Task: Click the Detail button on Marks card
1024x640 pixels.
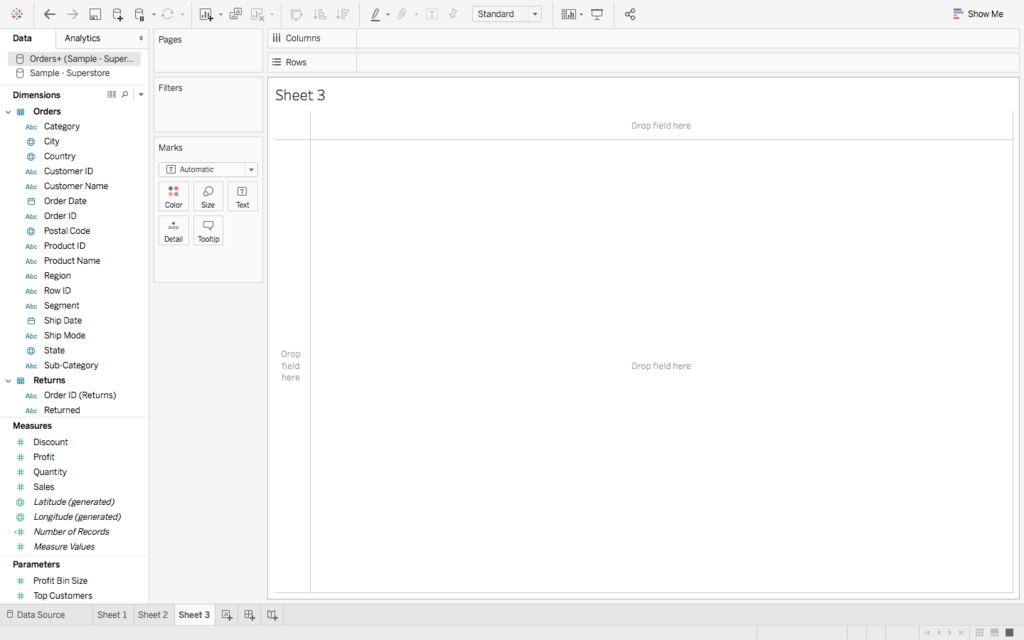Action: coord(174,231)
